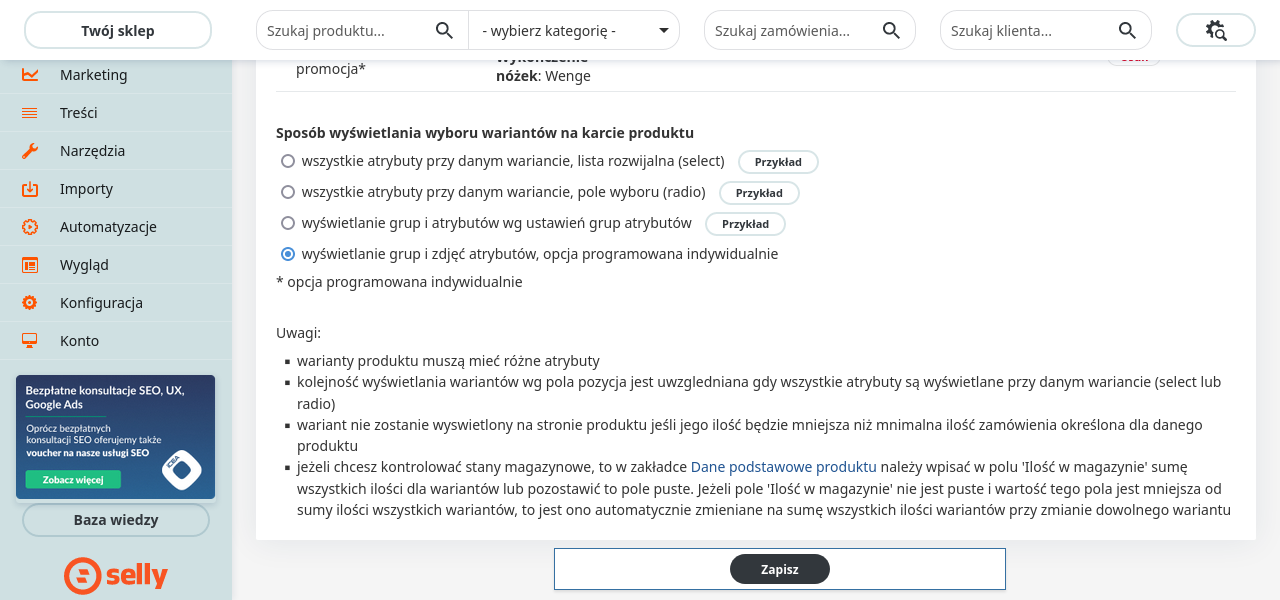
Task: Click the Konto monitor icon
Action: tap(30, 341)
